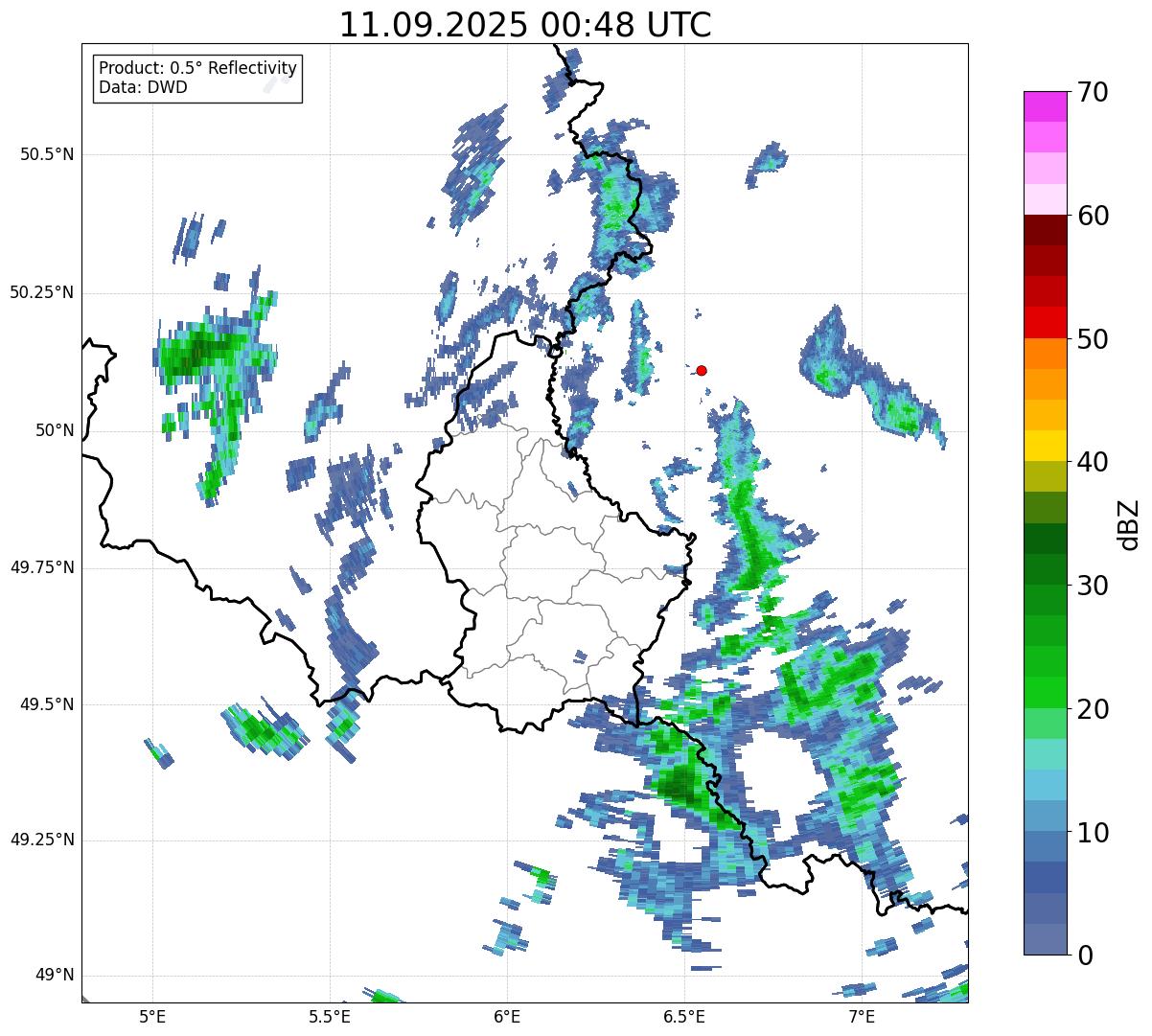This screenshot has width=1152, height=1036.
Task: Click the dBZ colorbar axis label
Action: pyautogui.click(x=1128, y=523)
